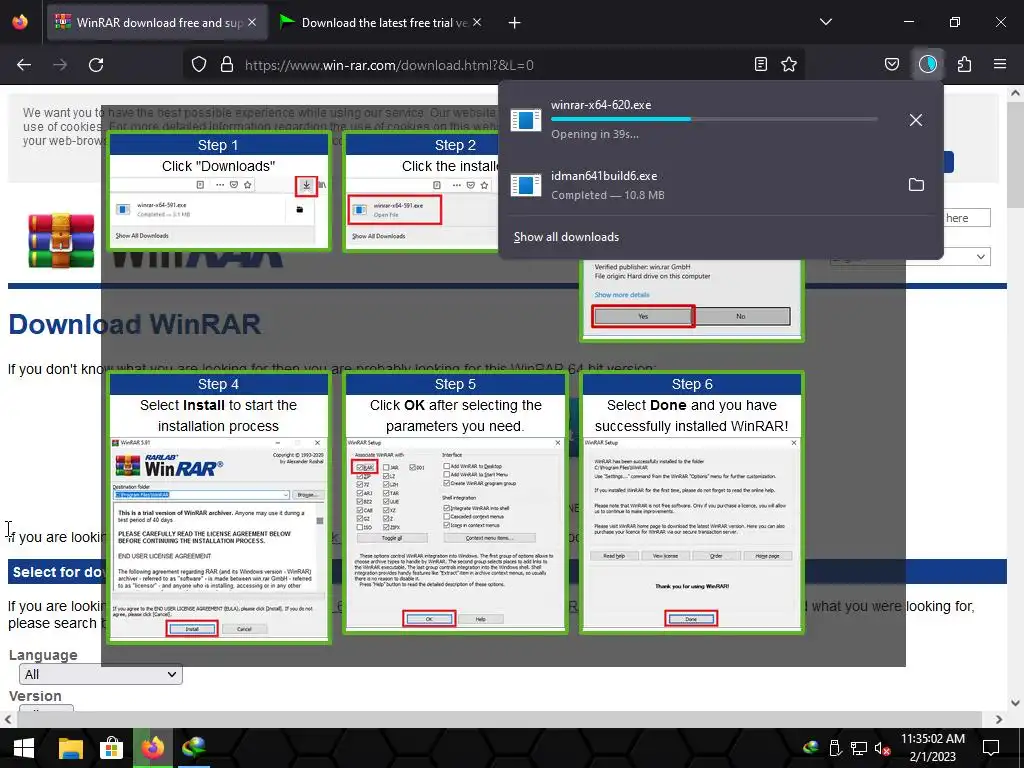The image size is (1024, 768).
Task: Close the latest free trial tab
Action: pos(477,22)
